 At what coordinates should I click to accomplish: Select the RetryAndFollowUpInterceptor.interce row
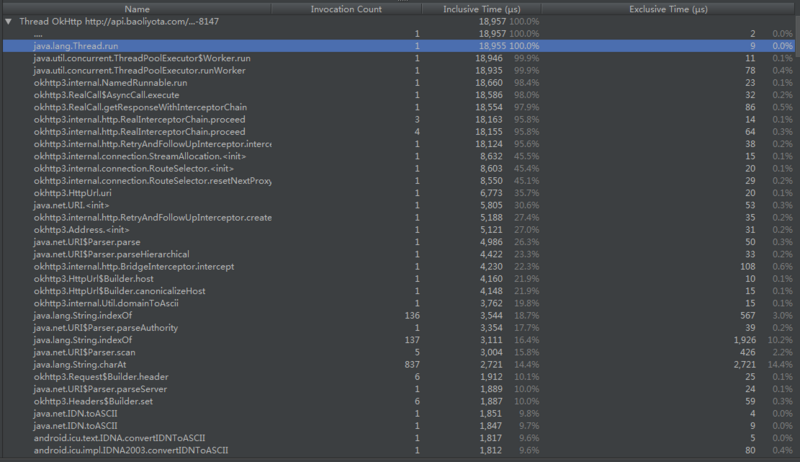click(x=398, y=144)
